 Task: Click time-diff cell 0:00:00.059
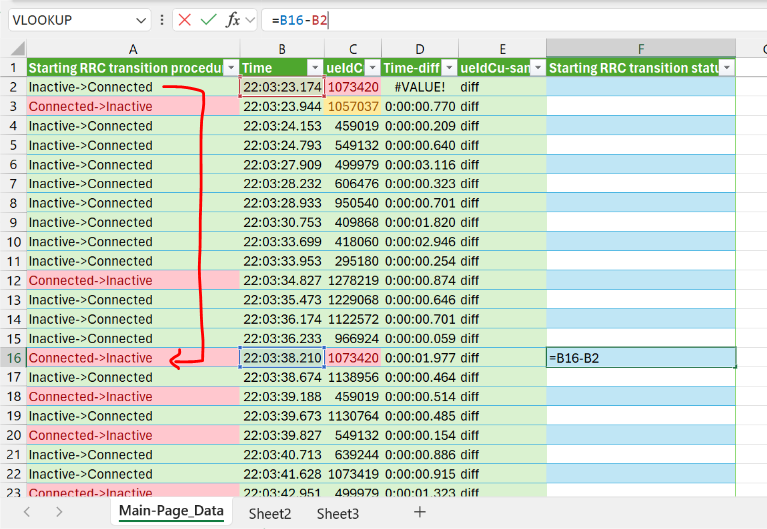pyautogui.click(x=420, y=338)
